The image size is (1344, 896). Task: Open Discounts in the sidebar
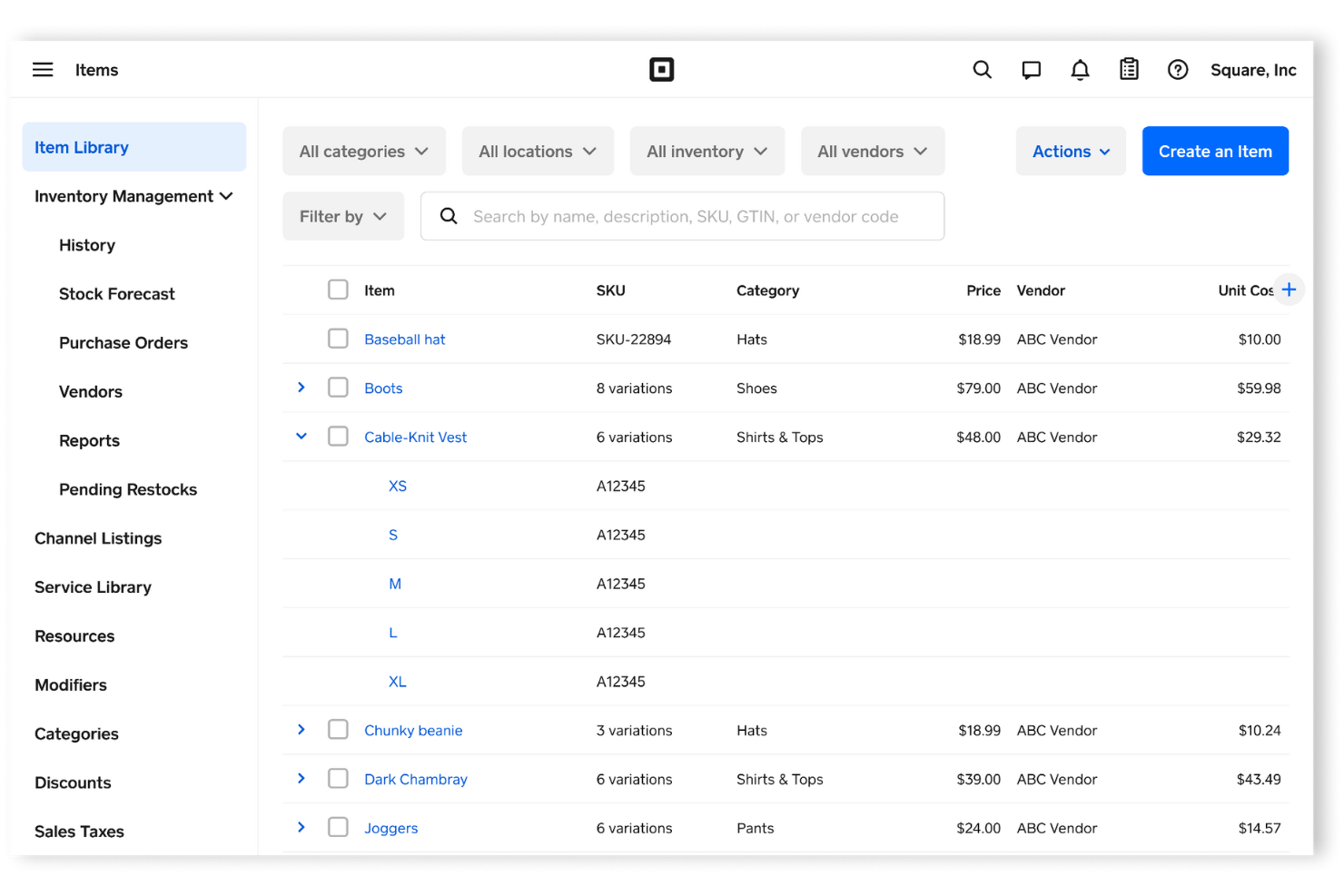pos(73,783)
